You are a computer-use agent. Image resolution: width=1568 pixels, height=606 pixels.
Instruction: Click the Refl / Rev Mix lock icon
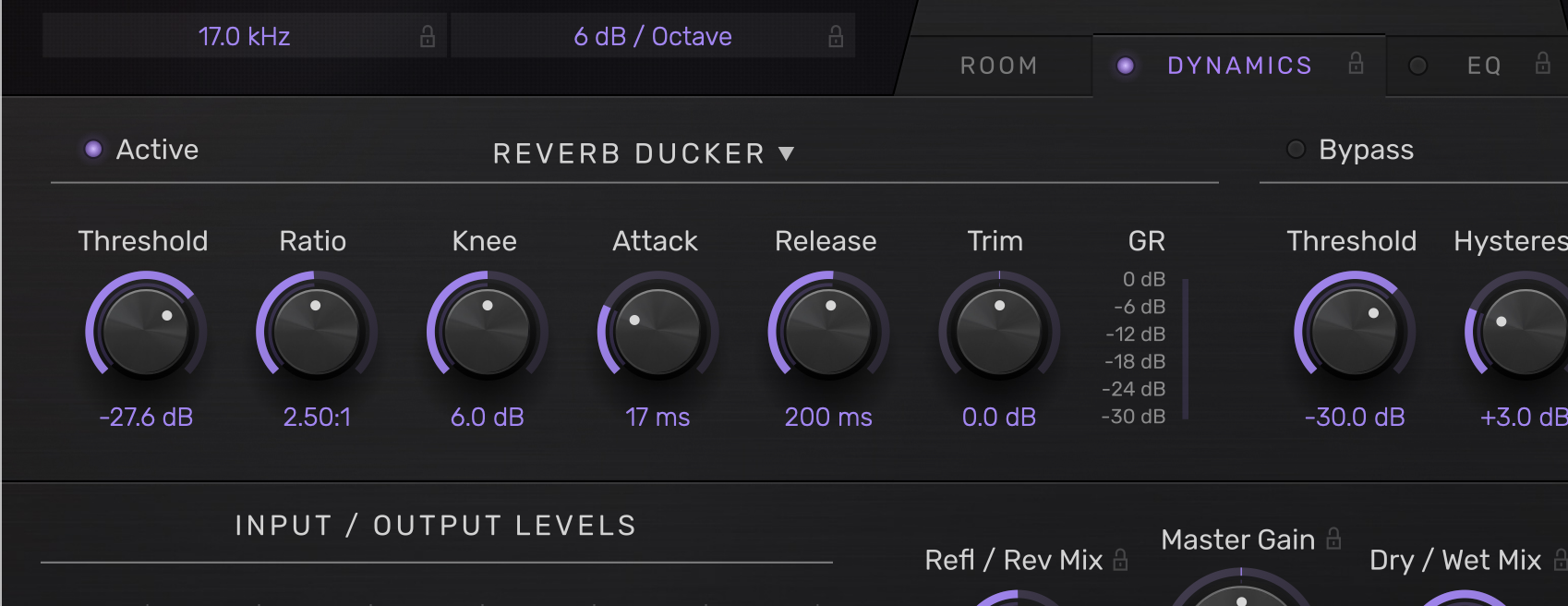(1120, 560)
